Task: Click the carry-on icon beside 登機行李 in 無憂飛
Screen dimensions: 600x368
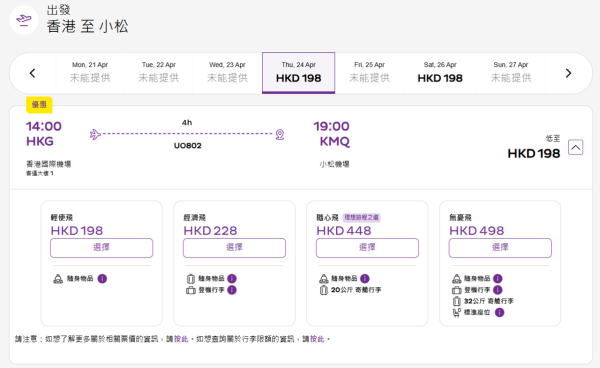Action: pos(457,290)
